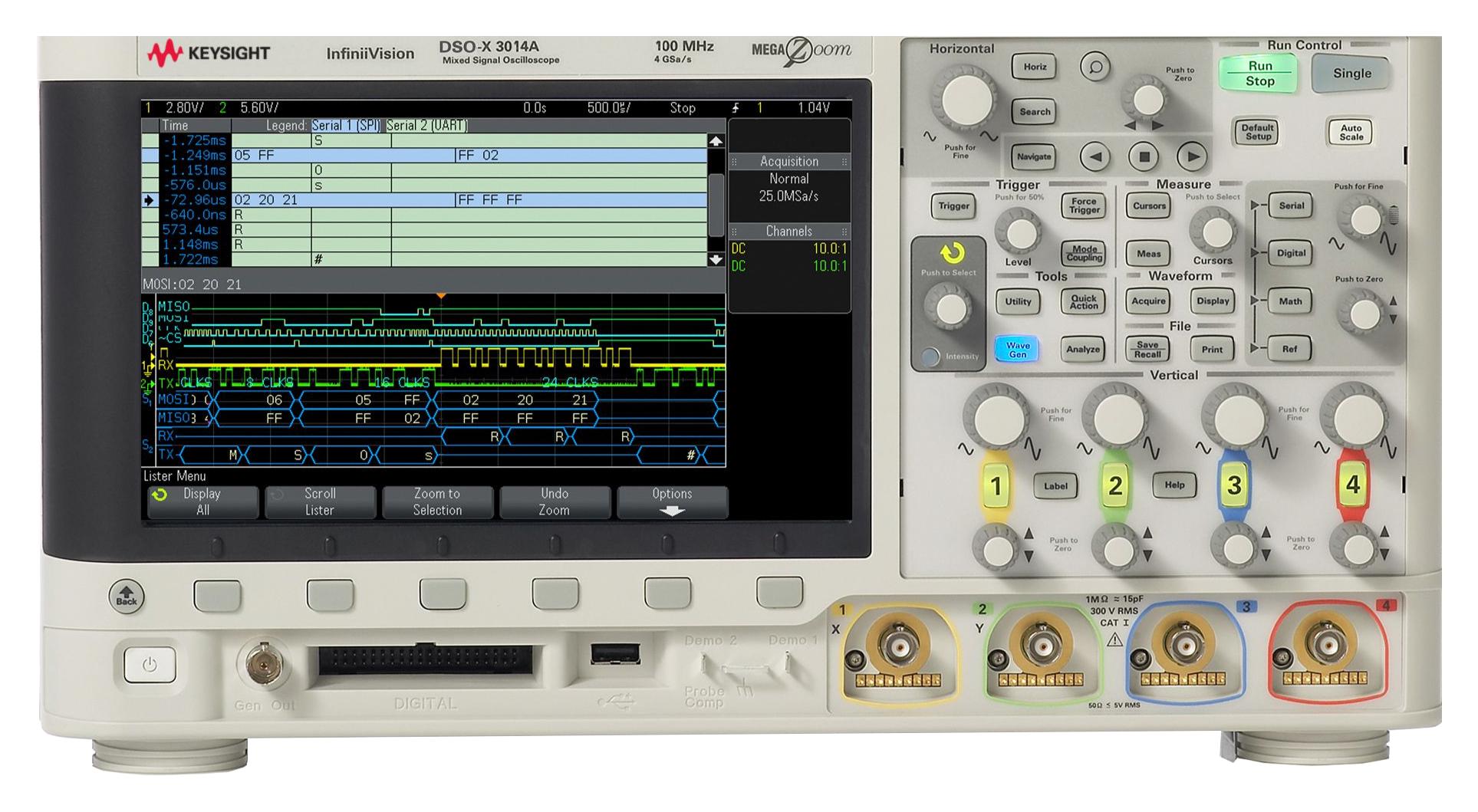Push the Meas button
This screenshot has width=1478, height=812.
pos(1148,254)
